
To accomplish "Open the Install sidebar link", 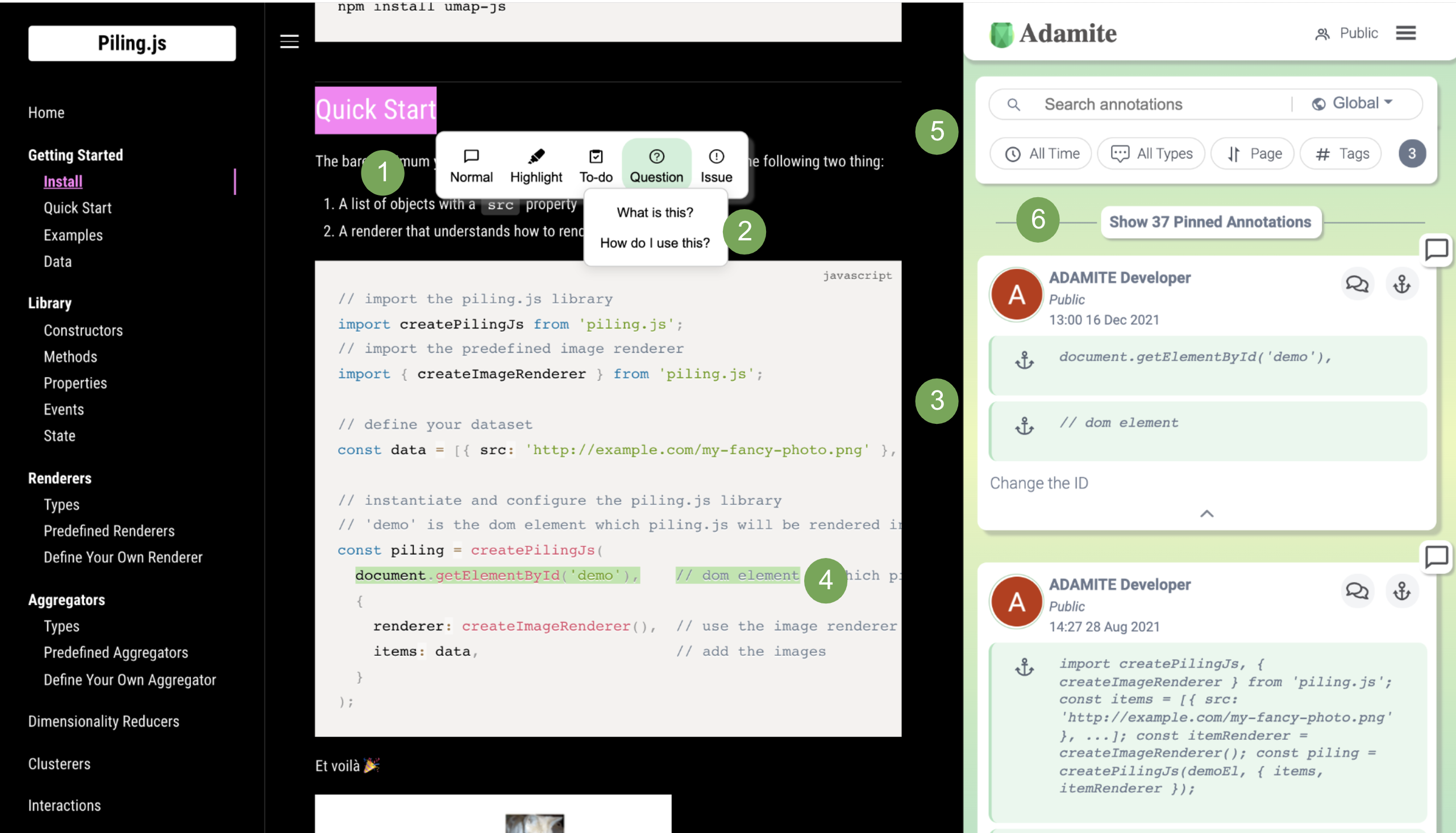I will click(63, 181).
